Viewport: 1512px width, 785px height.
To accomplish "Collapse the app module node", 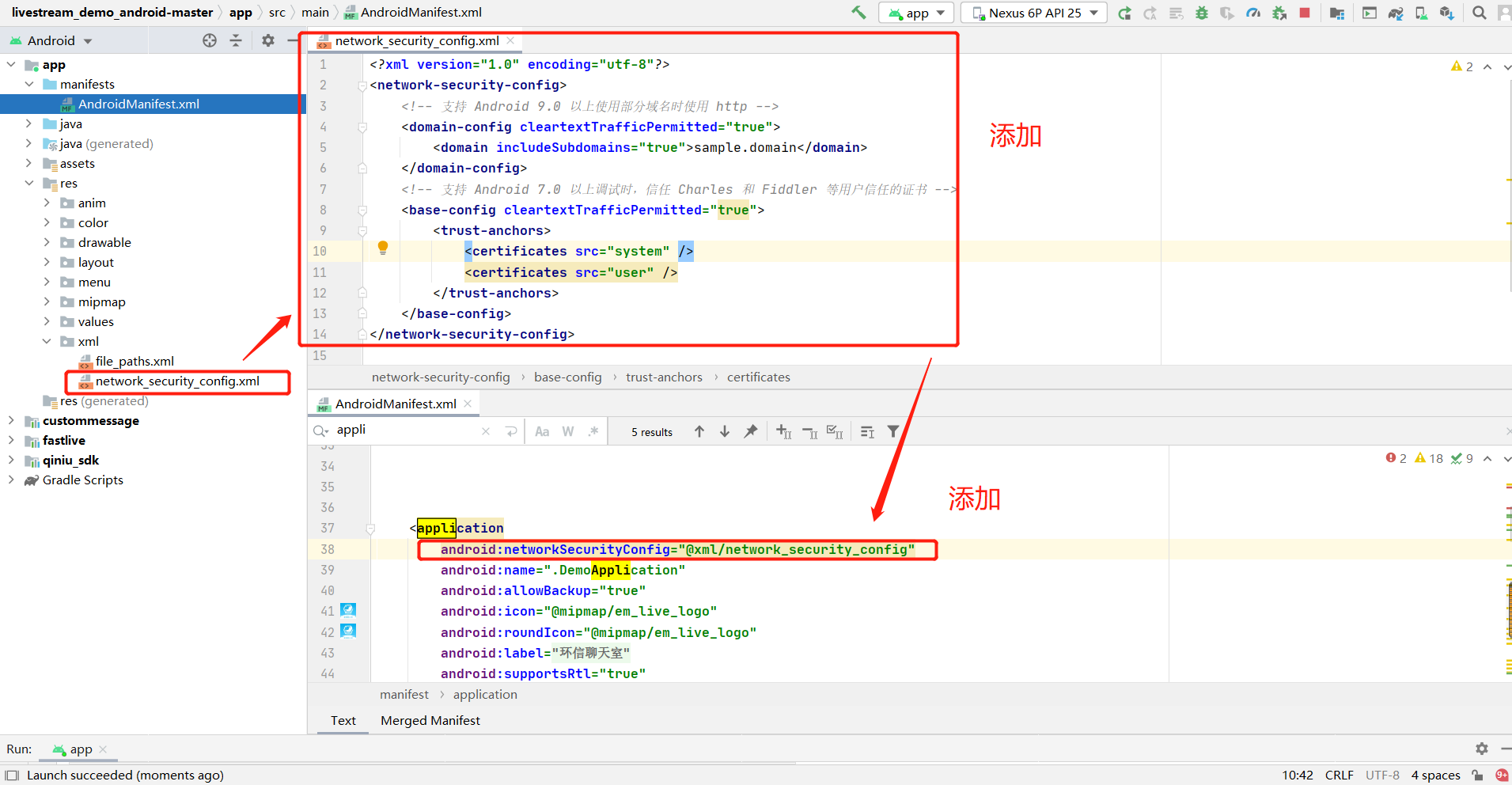I will pyautogui.click(x=11, y=64).
